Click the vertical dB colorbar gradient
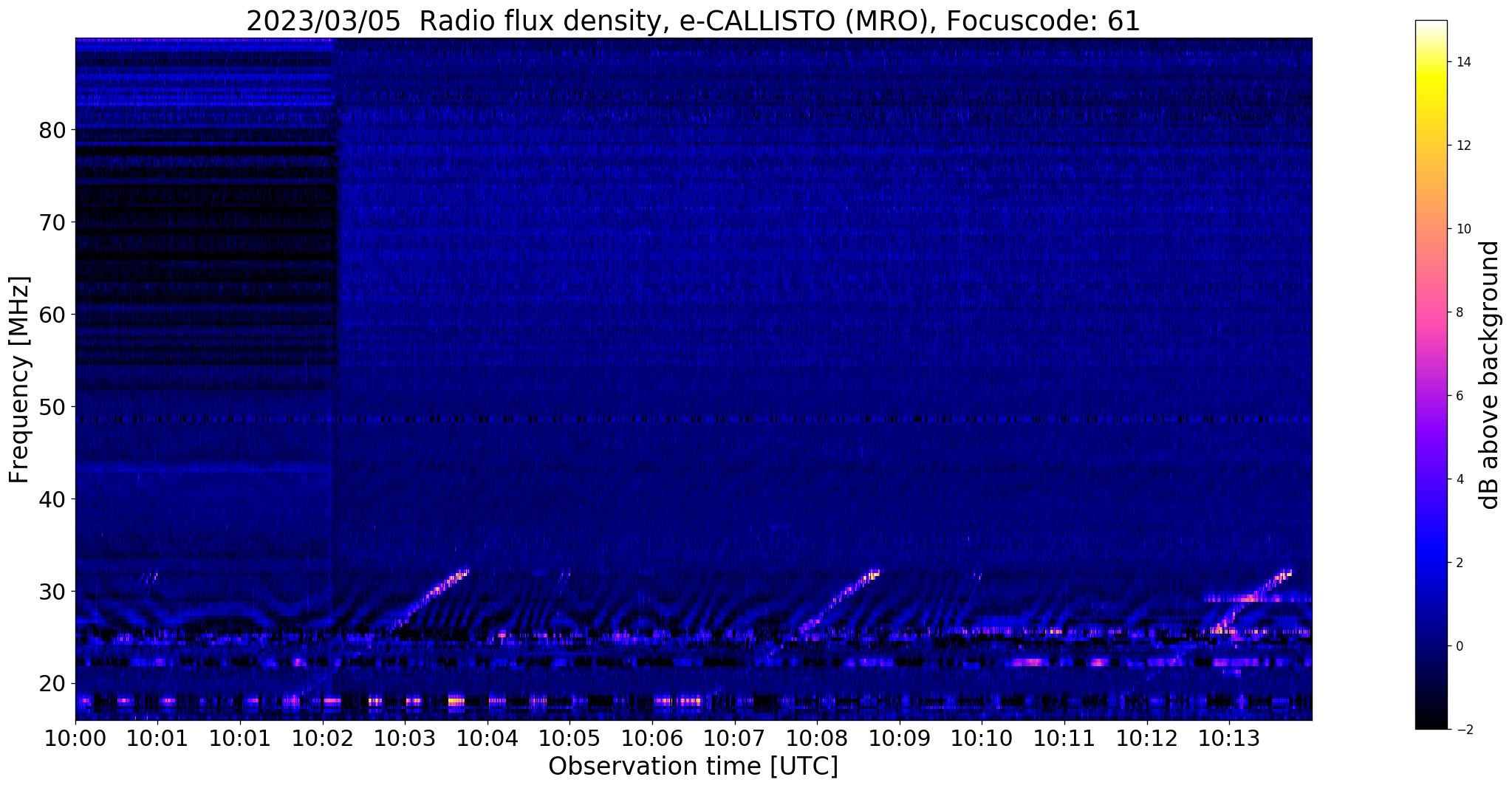This screenshot has width=1512, height=788. tap(1431, 374)
